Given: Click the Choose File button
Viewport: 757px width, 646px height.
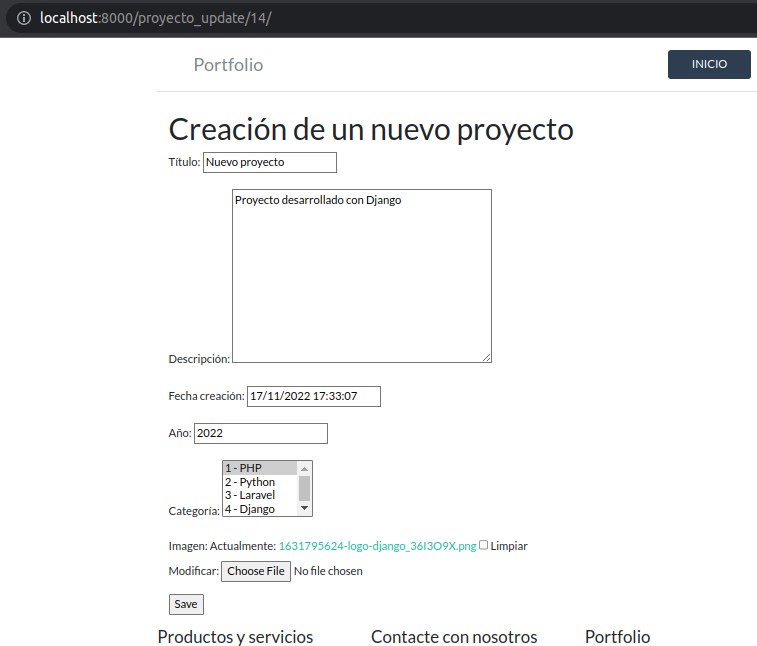Looking at the screenshot, I should point(255,571).
